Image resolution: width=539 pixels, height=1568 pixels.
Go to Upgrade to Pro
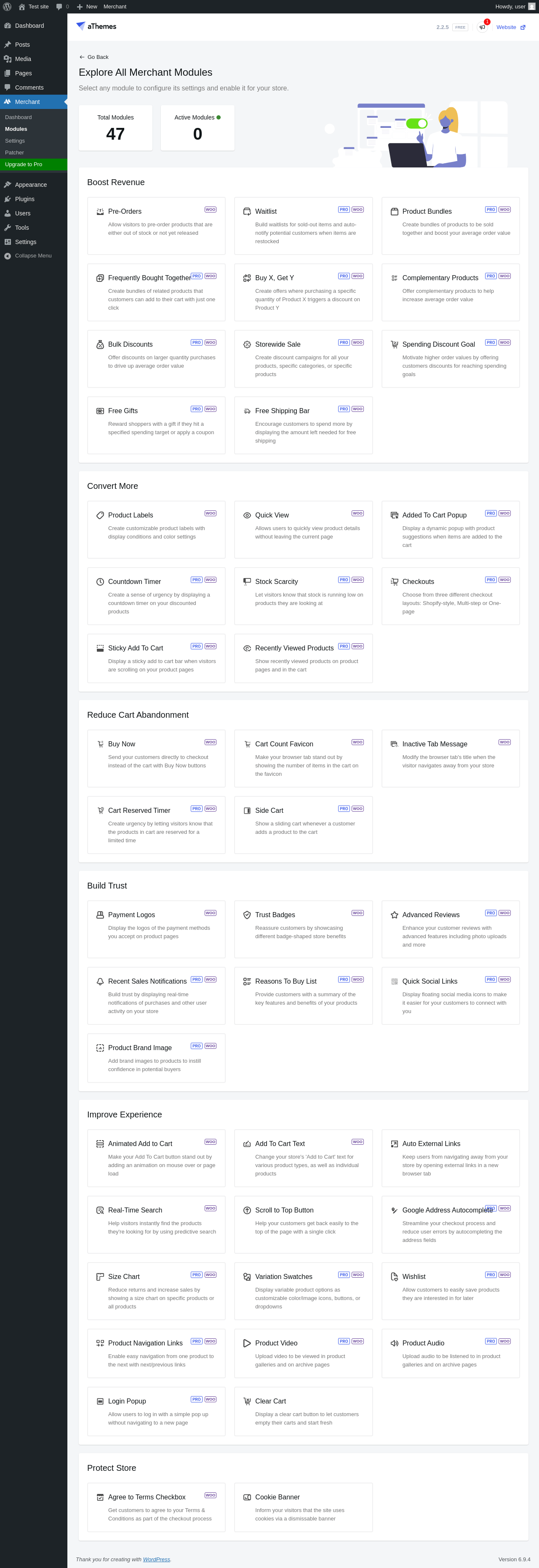pyautogui.click(x=23, y=164)
